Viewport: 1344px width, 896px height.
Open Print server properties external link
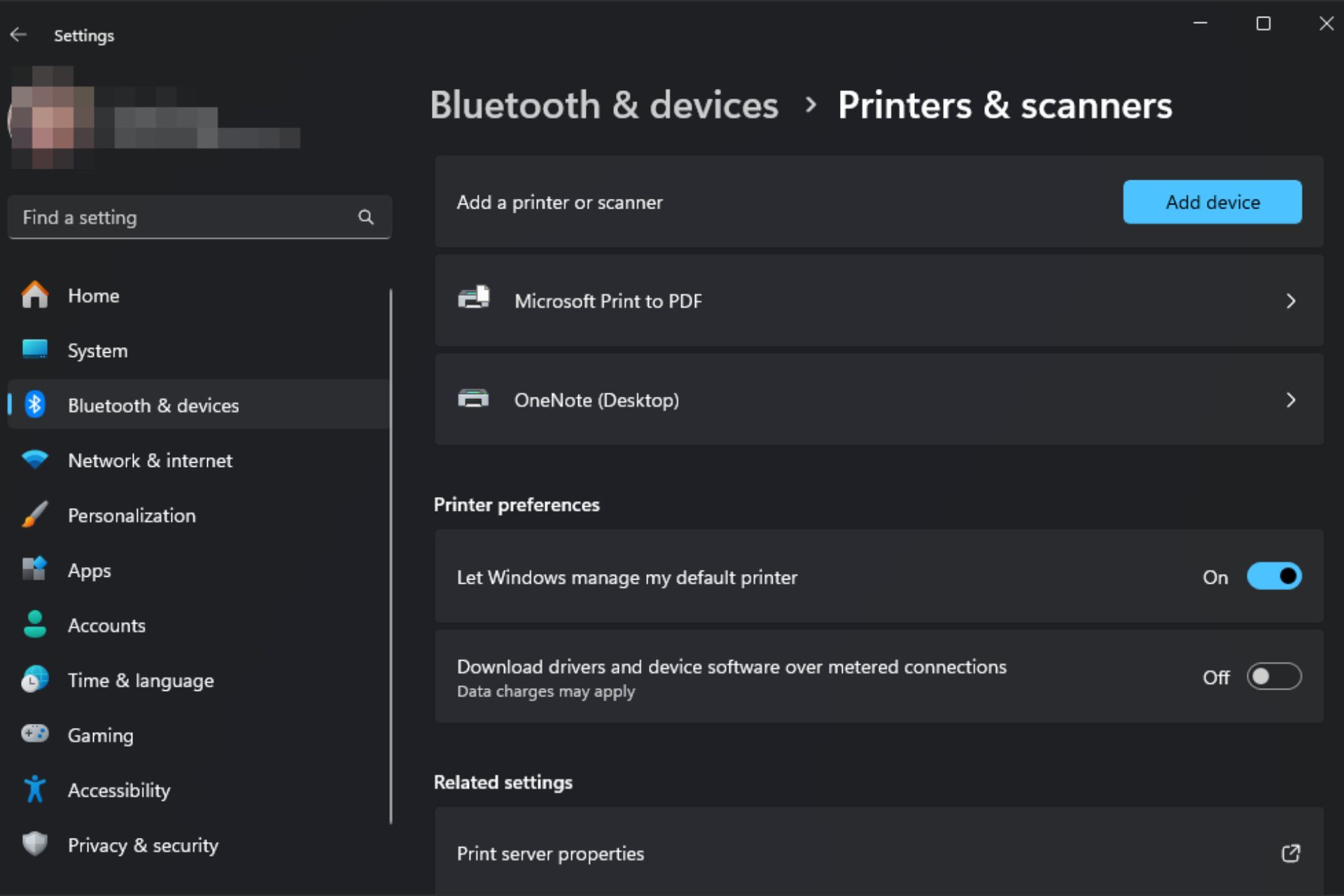[1290, 853]
